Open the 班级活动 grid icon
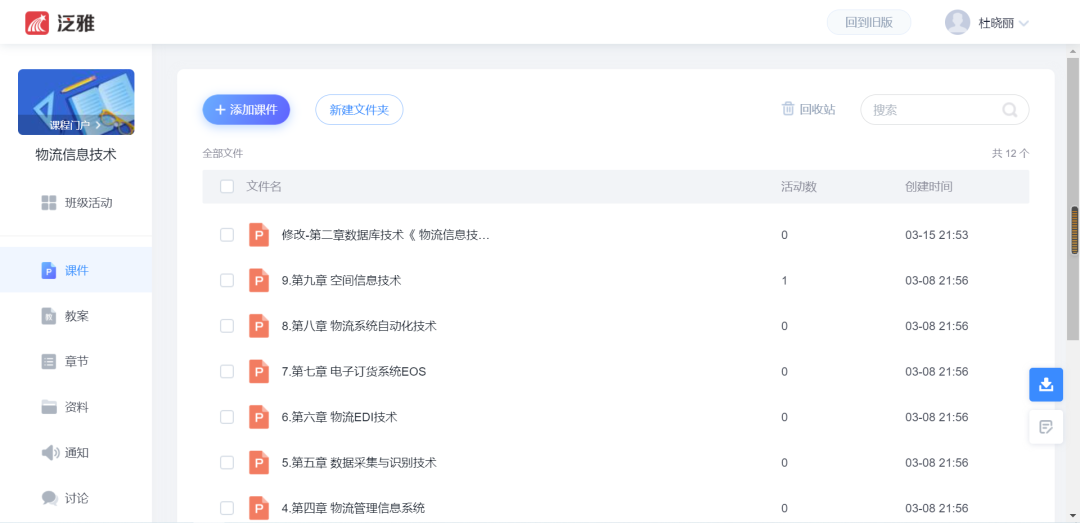 pos(49,203)
